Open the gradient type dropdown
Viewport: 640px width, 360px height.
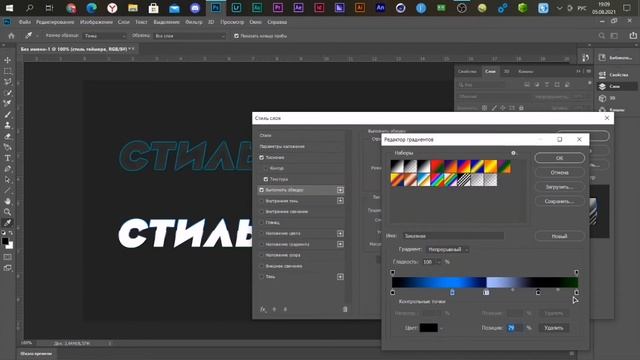[447, 249]
